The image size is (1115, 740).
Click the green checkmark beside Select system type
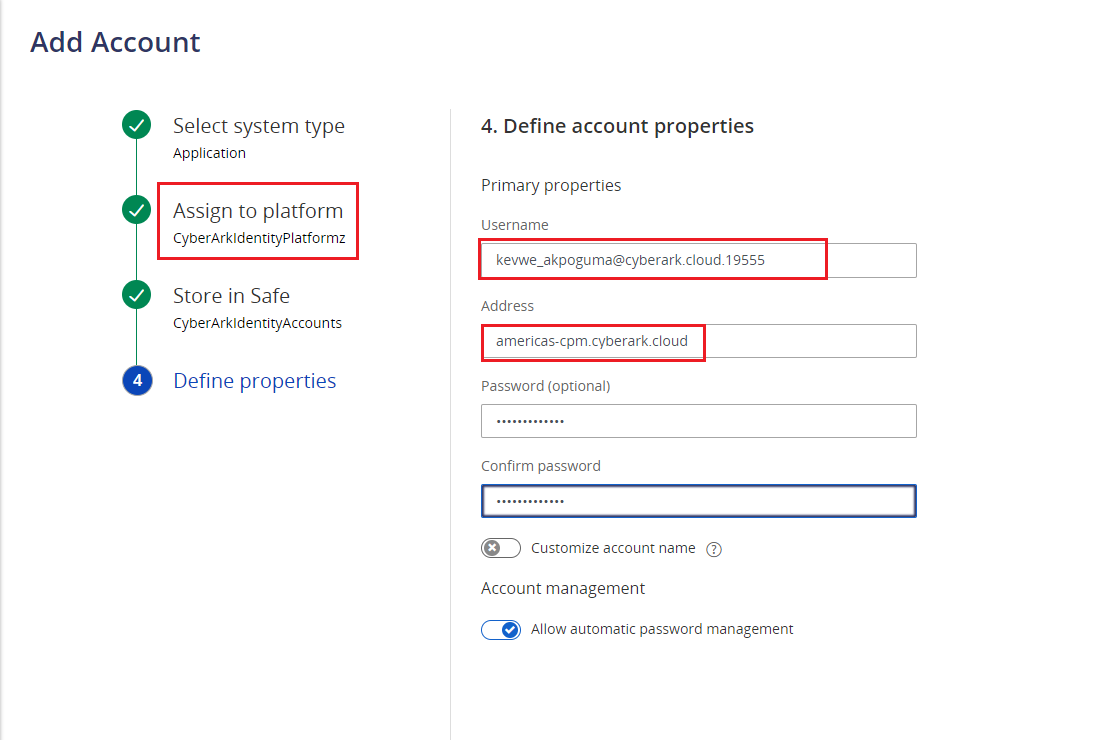(136, 125)
